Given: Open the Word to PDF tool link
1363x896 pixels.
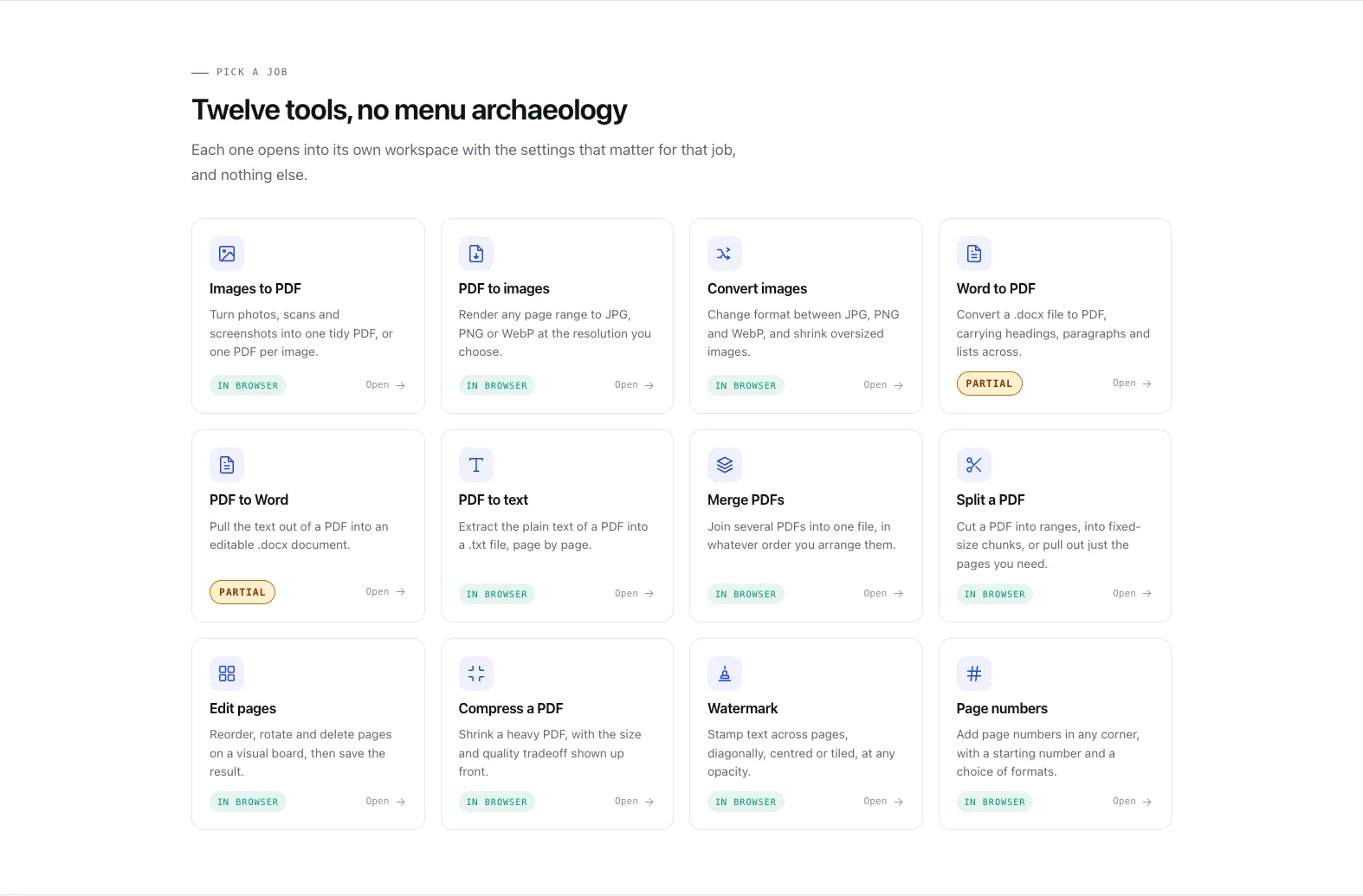Looking at the screenshot, I should point(1133,384).
